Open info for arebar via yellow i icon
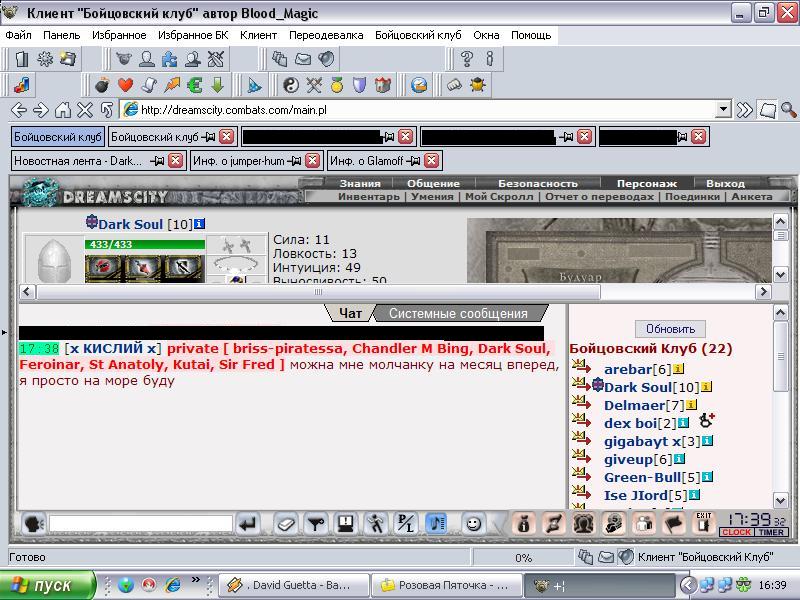 pyautogui.click(x=678, y=369)
